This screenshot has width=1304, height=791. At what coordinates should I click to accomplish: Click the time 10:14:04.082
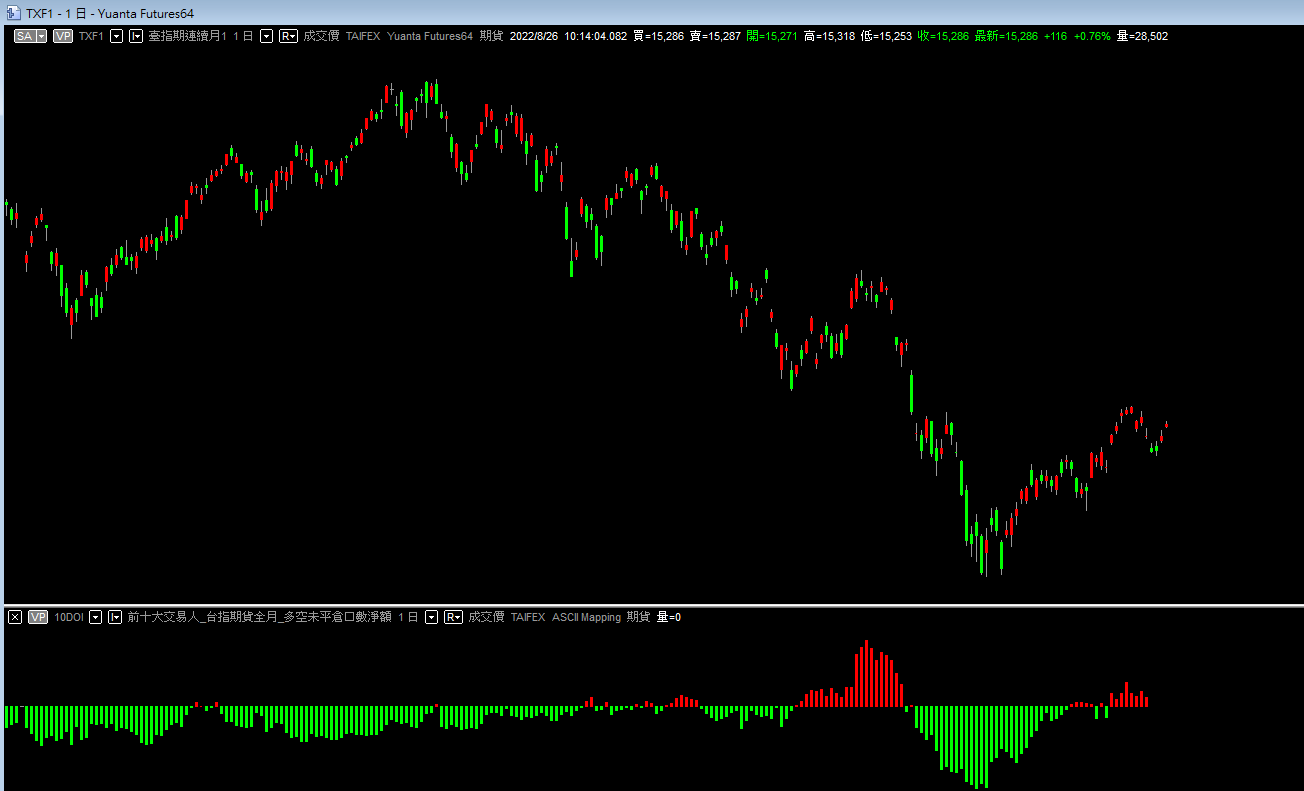coord(596,36)
